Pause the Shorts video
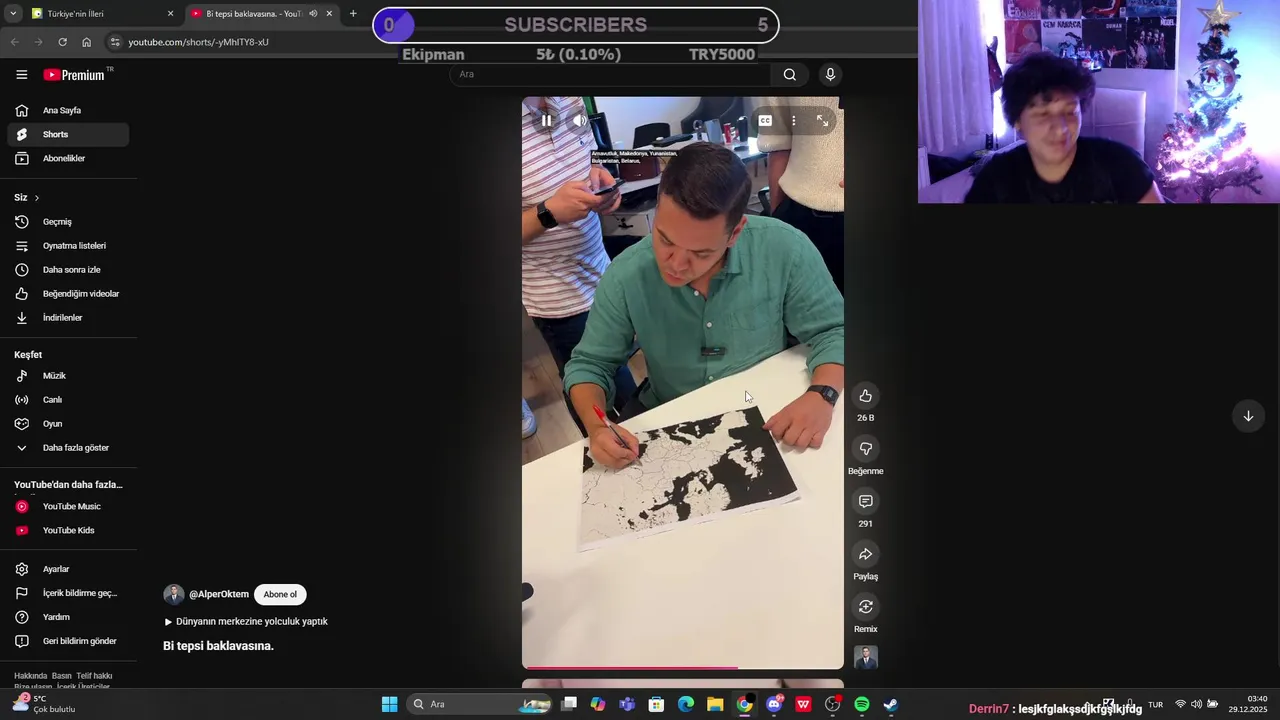The width and height of the screenshot is (1280, 720). click(x=546, y=121)
